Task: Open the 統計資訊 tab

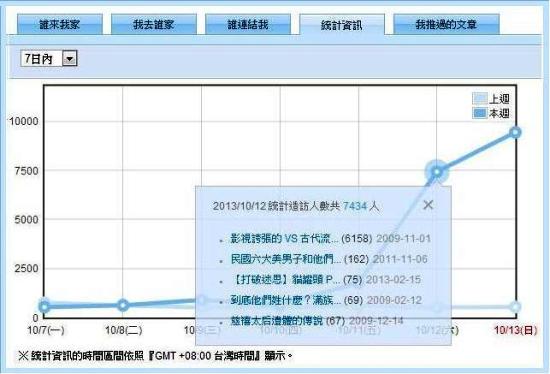Action: pyautogui.click(x=342, y=25)
